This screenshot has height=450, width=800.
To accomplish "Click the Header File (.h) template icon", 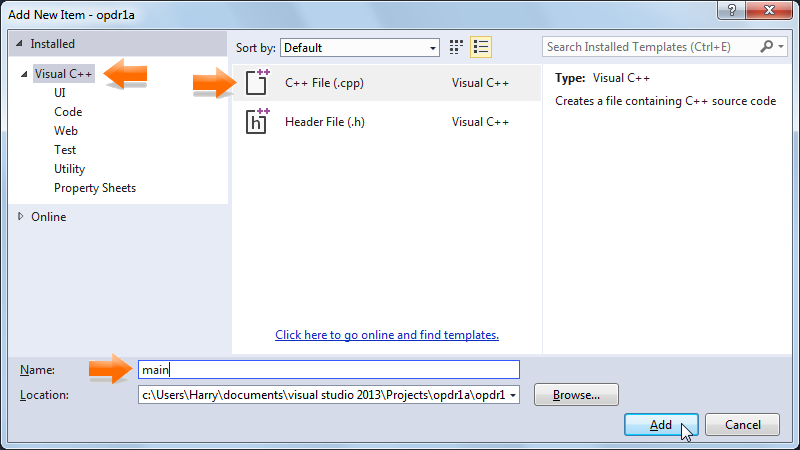I will pyautogui.click(x=258, y=122).
